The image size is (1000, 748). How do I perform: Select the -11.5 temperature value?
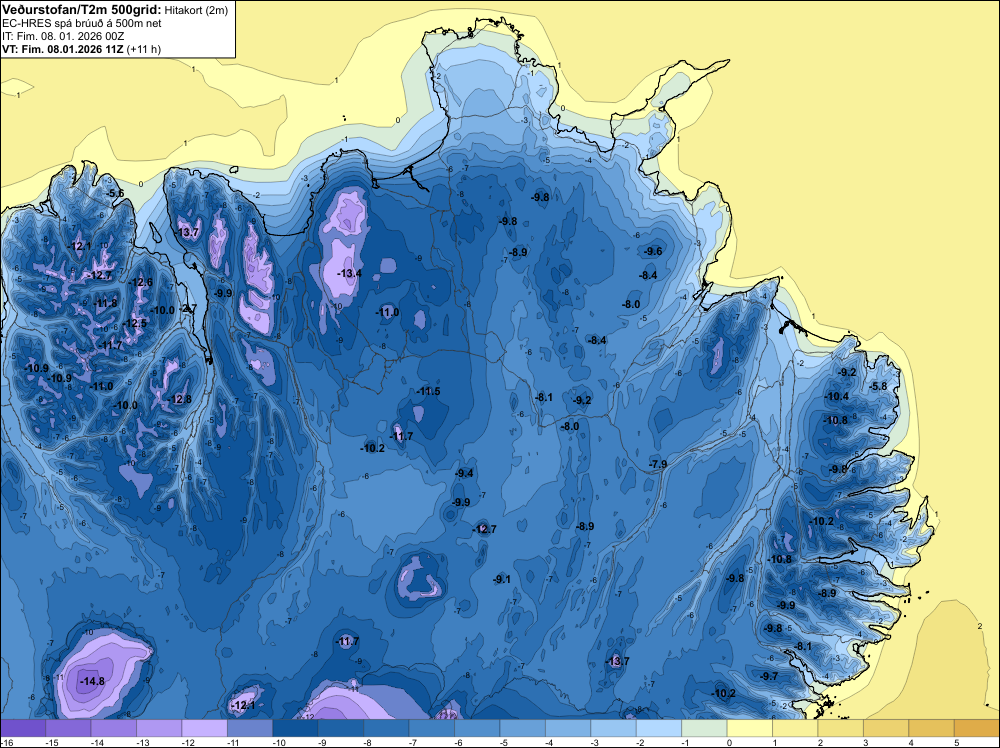[x=428, y=392]
